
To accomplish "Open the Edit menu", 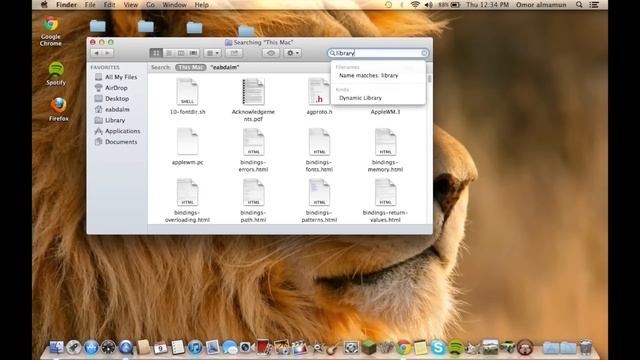I will click(109, 5).
